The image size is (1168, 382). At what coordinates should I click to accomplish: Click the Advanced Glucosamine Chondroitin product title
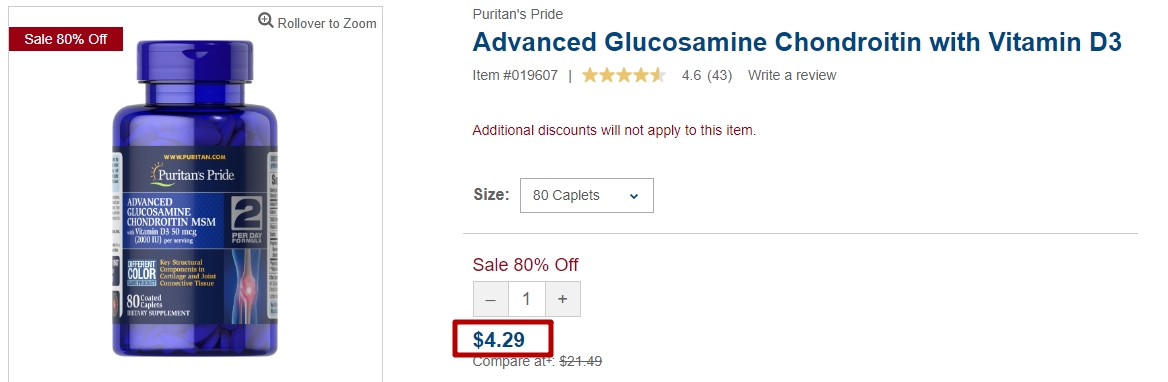(x=797, y=42)
